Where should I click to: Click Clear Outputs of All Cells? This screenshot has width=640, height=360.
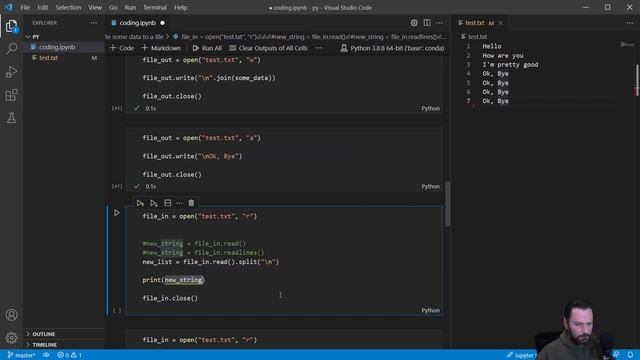coord(268,48)
